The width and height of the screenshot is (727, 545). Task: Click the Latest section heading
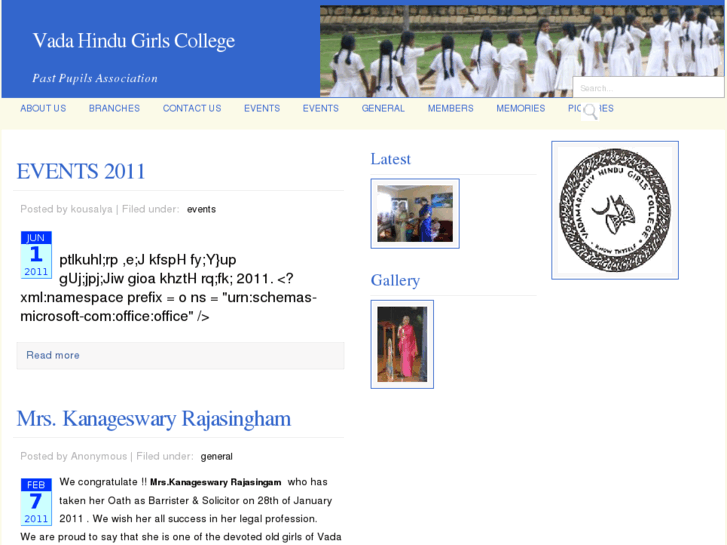(x=390, y=159)
